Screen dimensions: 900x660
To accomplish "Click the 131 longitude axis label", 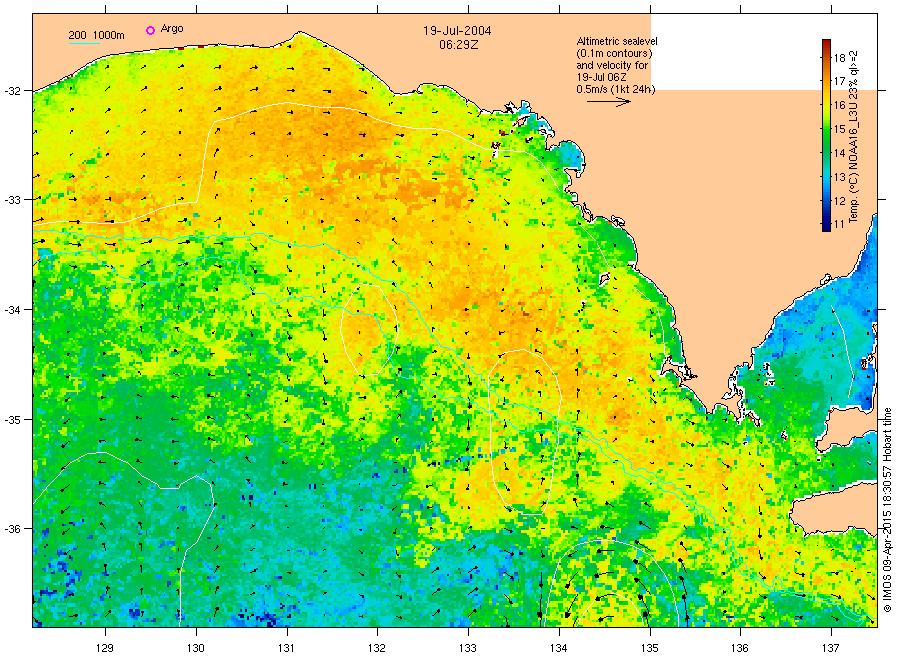I will (286, 648).
